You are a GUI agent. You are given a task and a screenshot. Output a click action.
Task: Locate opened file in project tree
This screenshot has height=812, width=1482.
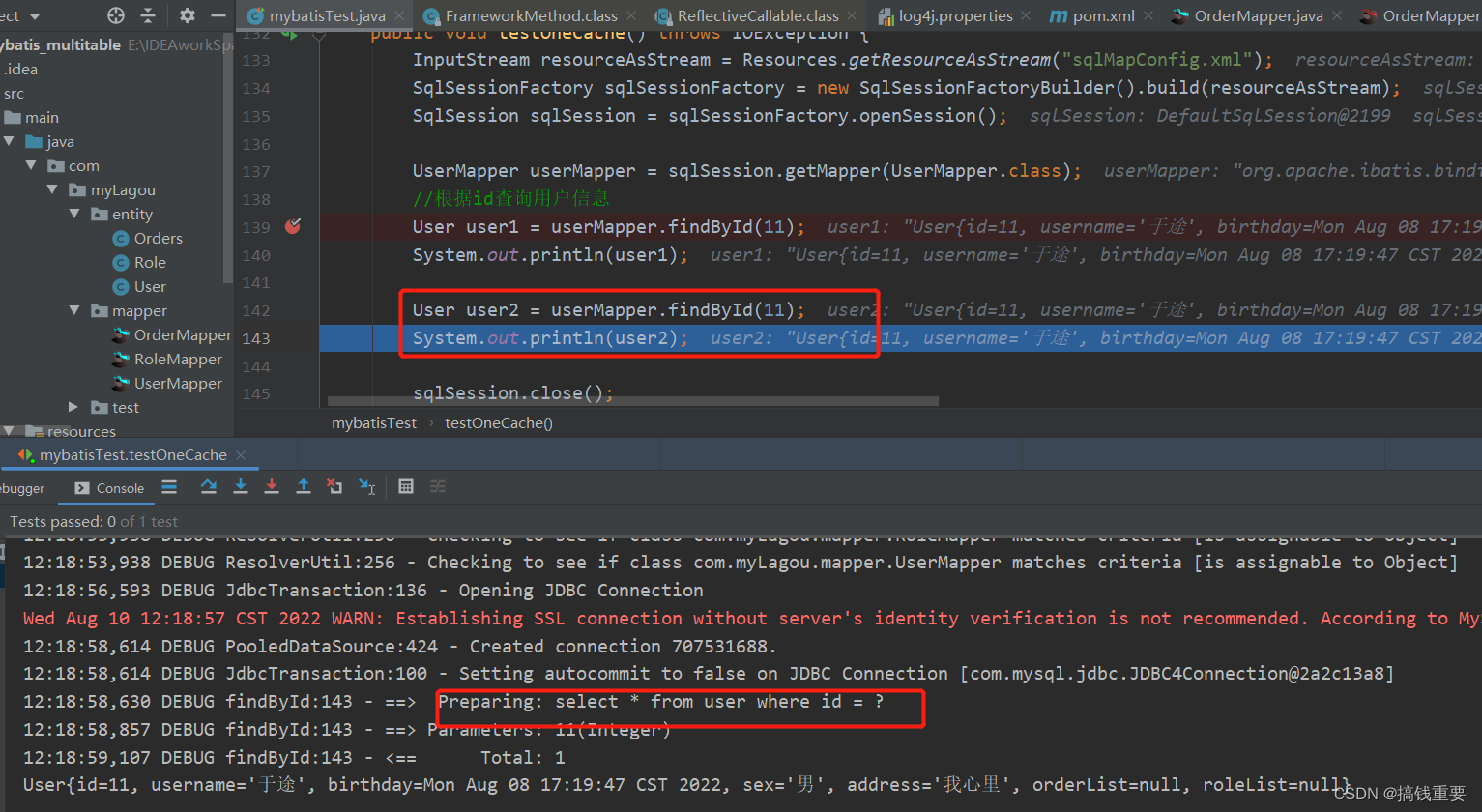tap(116, 15)
